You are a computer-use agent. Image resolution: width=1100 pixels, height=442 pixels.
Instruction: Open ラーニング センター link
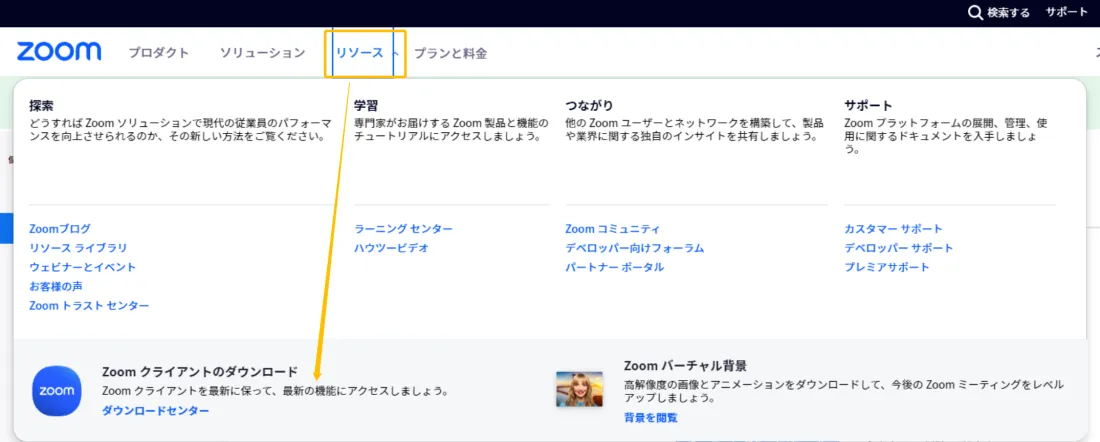pos(403,229)
